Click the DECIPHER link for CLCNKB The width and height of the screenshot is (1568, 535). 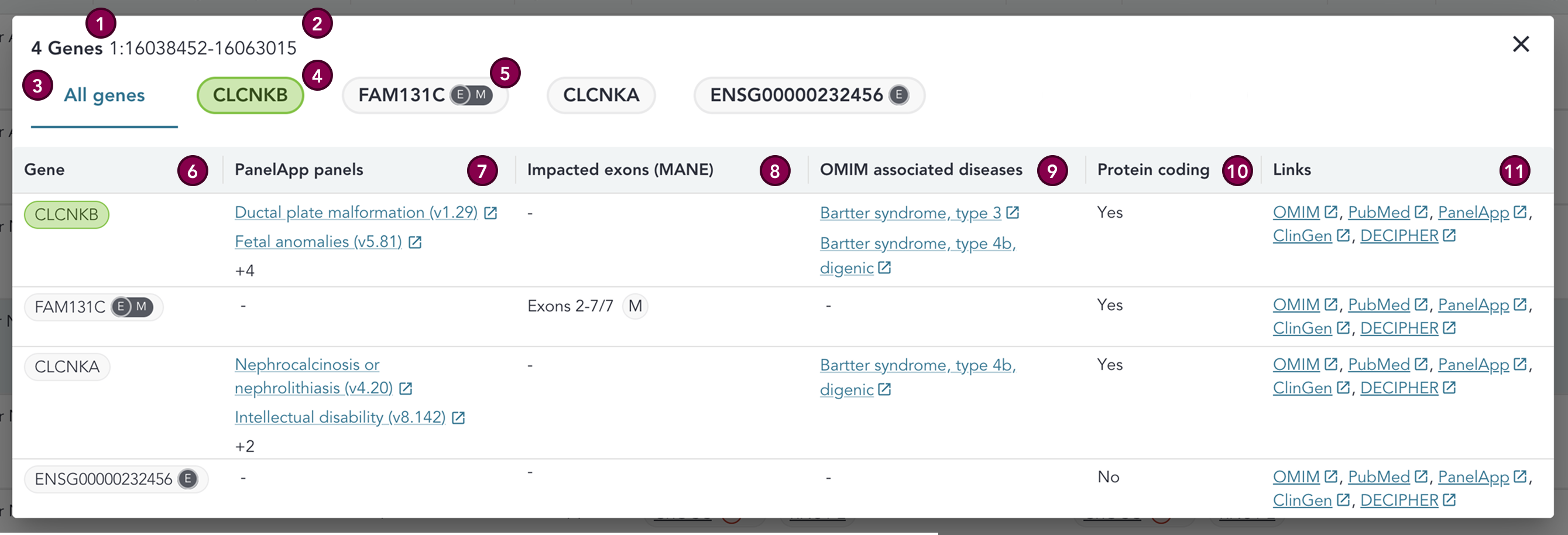click(x=1398, y=235)
